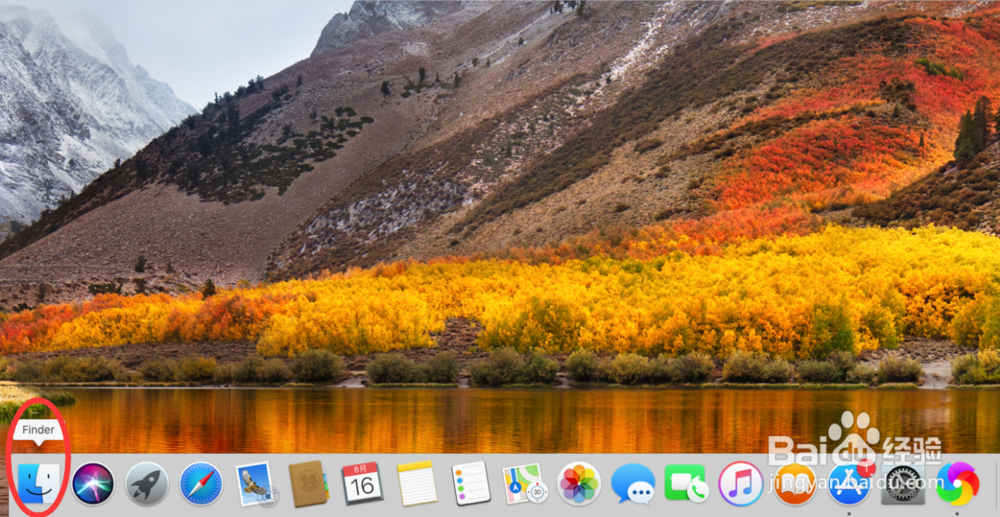Open iTunes music note icon
Image resolution: width=1000 pixels, height=517 pixels.
click(740, 483)
